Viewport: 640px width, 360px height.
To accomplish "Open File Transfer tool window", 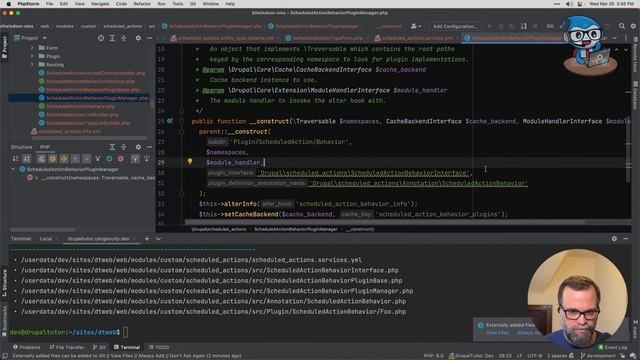I will [67, 347].
